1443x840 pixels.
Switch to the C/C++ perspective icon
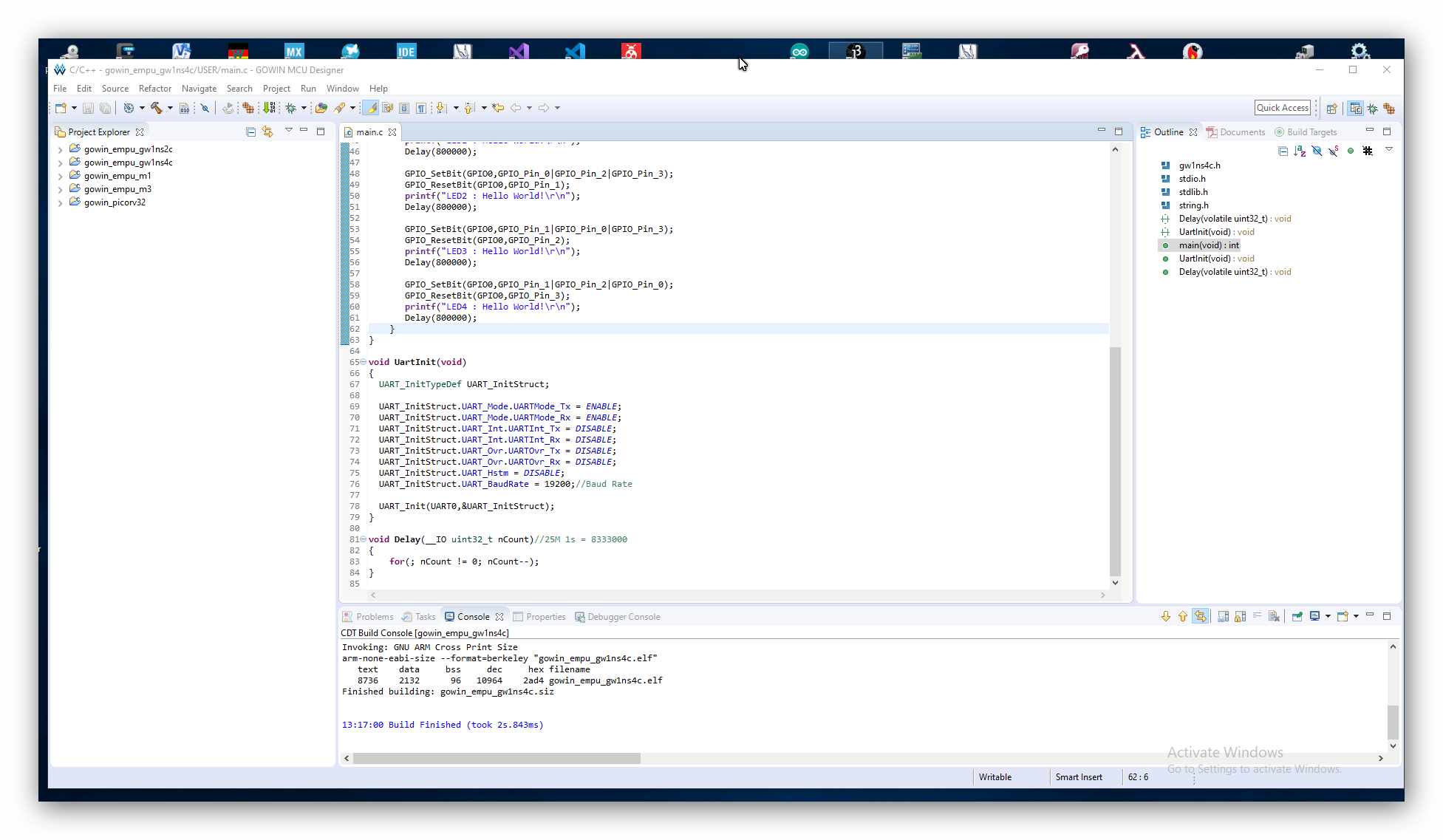pyautogui.click(x=1355, y=108)
